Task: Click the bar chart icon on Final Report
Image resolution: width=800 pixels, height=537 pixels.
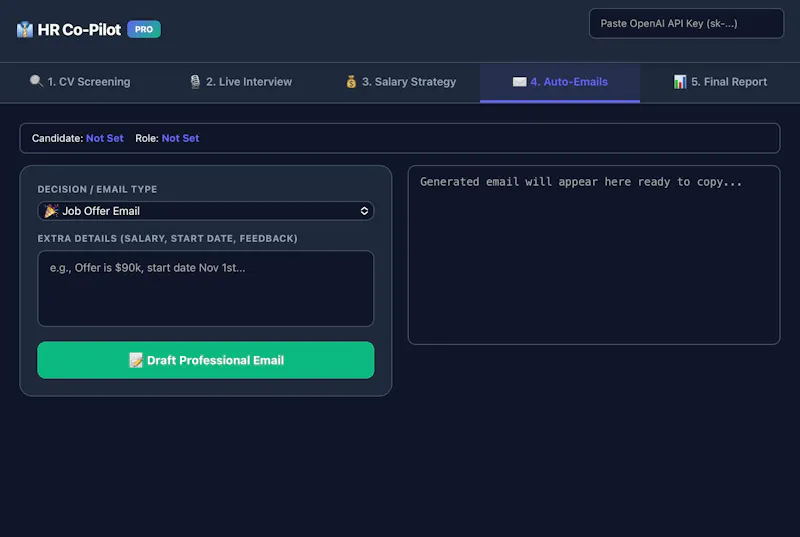Action: [680, 82]
